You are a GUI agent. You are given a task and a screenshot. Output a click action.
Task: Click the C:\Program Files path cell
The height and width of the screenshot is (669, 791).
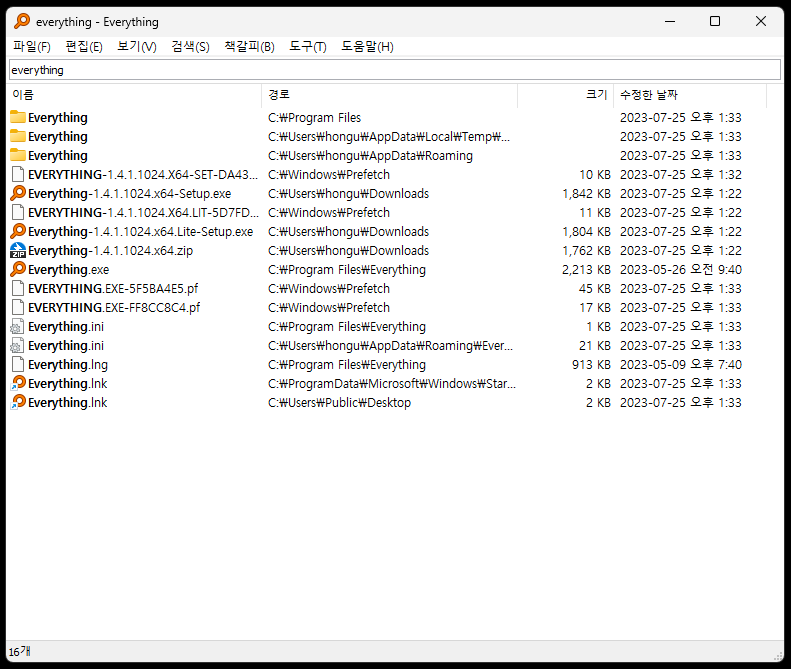(314, 118)
